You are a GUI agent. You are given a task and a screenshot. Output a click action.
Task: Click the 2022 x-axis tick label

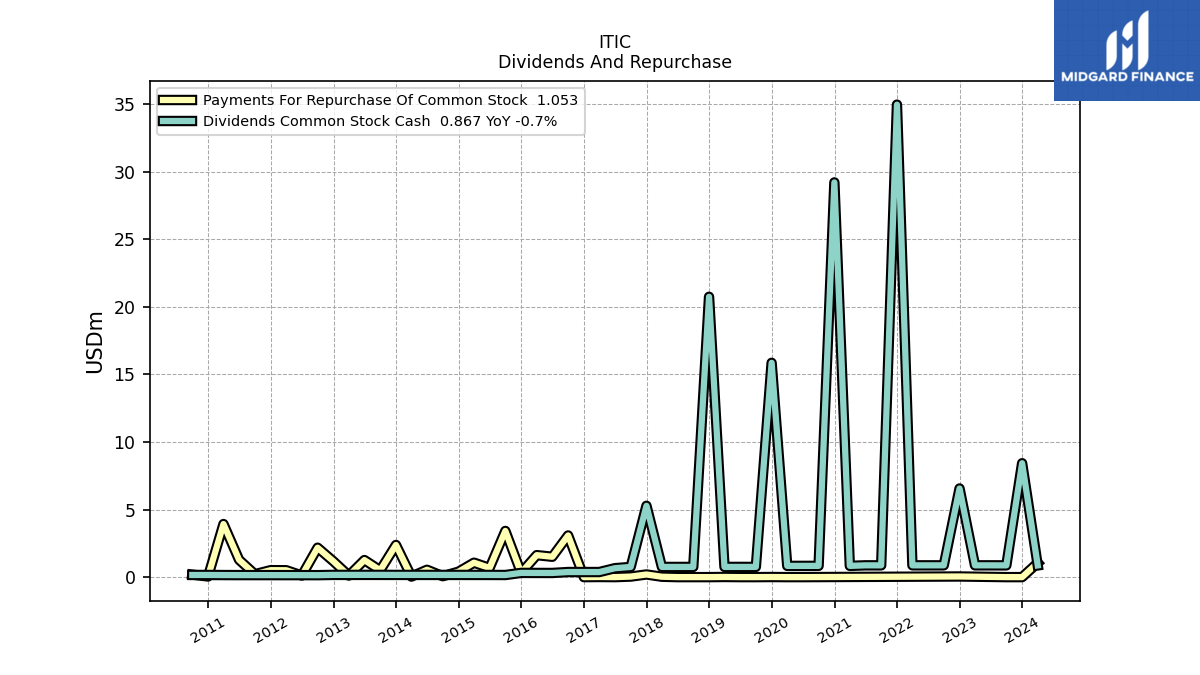(x=897, y=630)
